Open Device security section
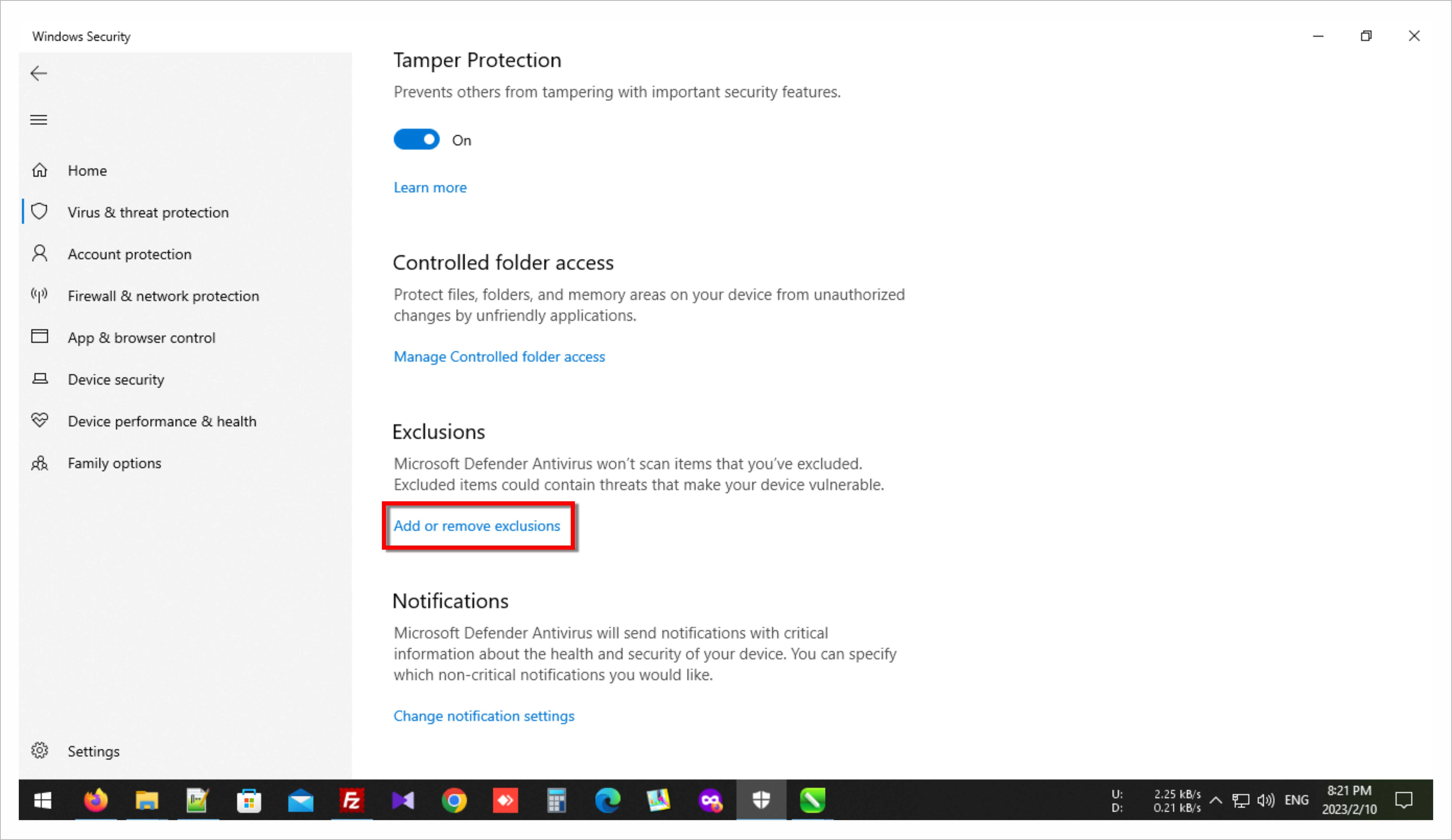 116,379
